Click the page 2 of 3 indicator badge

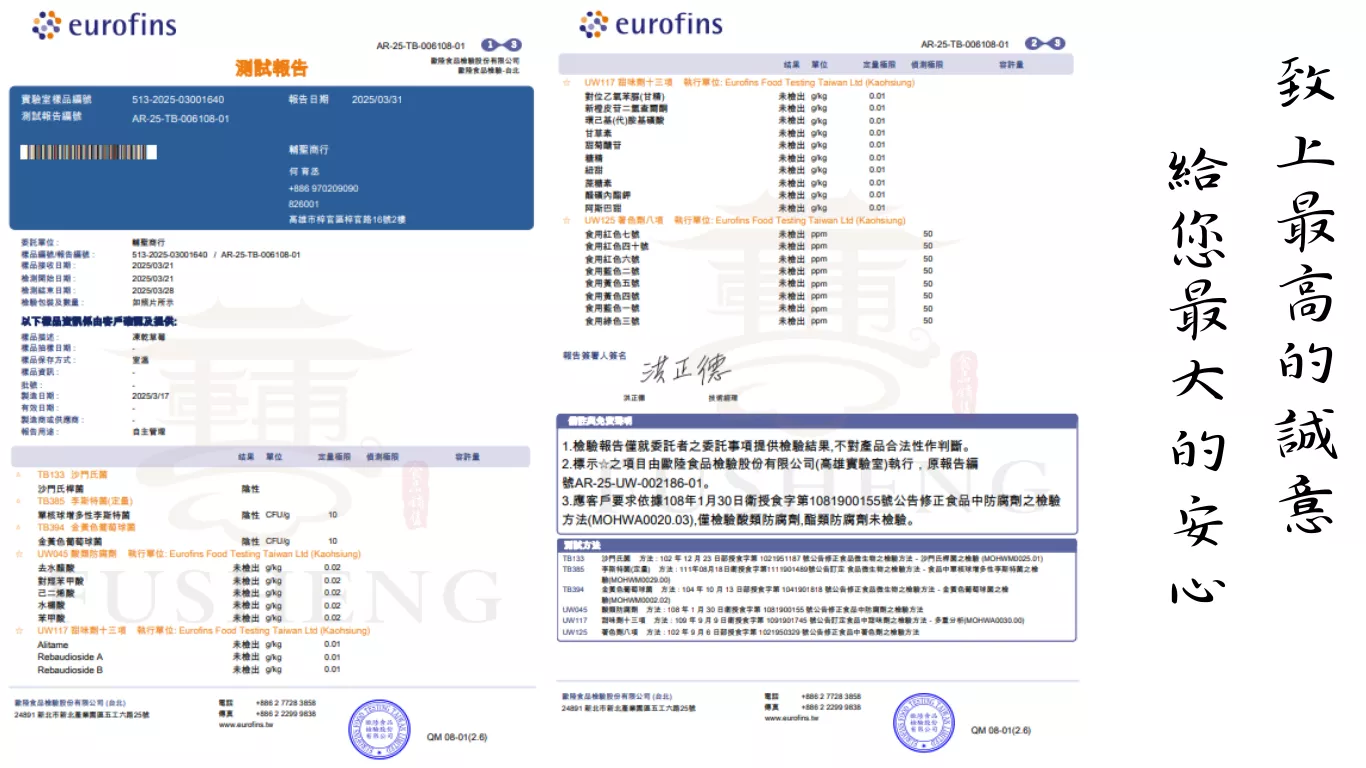(1045, 44)
